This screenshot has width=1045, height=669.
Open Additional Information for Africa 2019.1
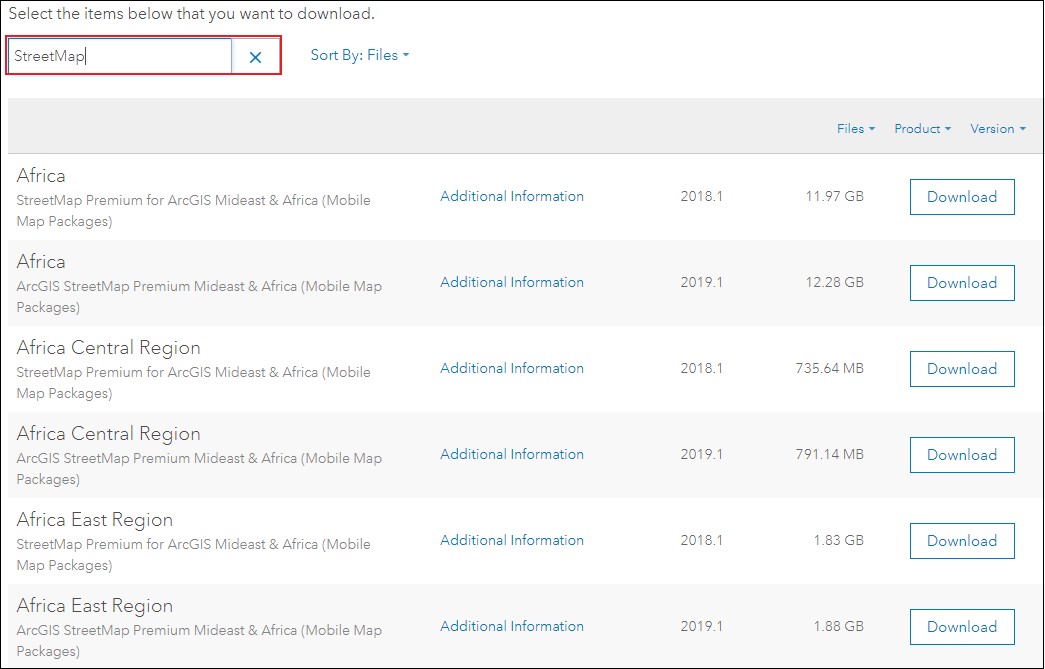pyautogui.click(x=512, y=282)
